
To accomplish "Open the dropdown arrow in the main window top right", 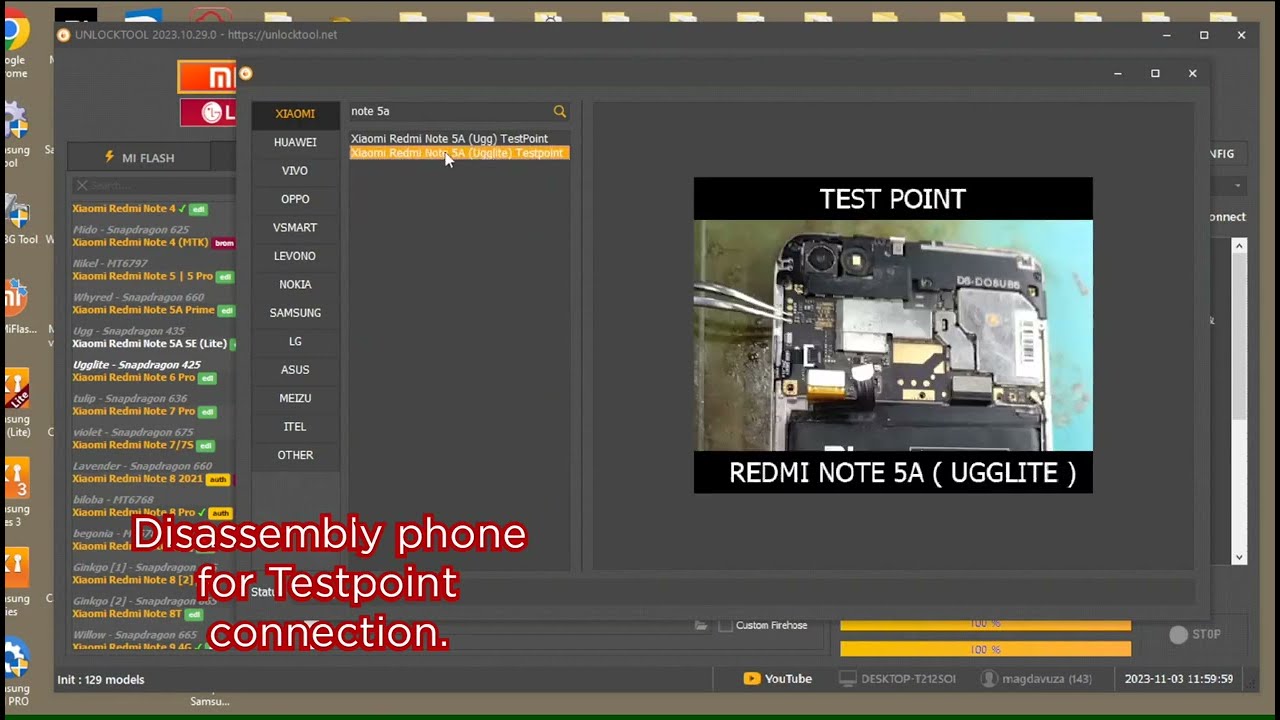I will (1238, 186).
